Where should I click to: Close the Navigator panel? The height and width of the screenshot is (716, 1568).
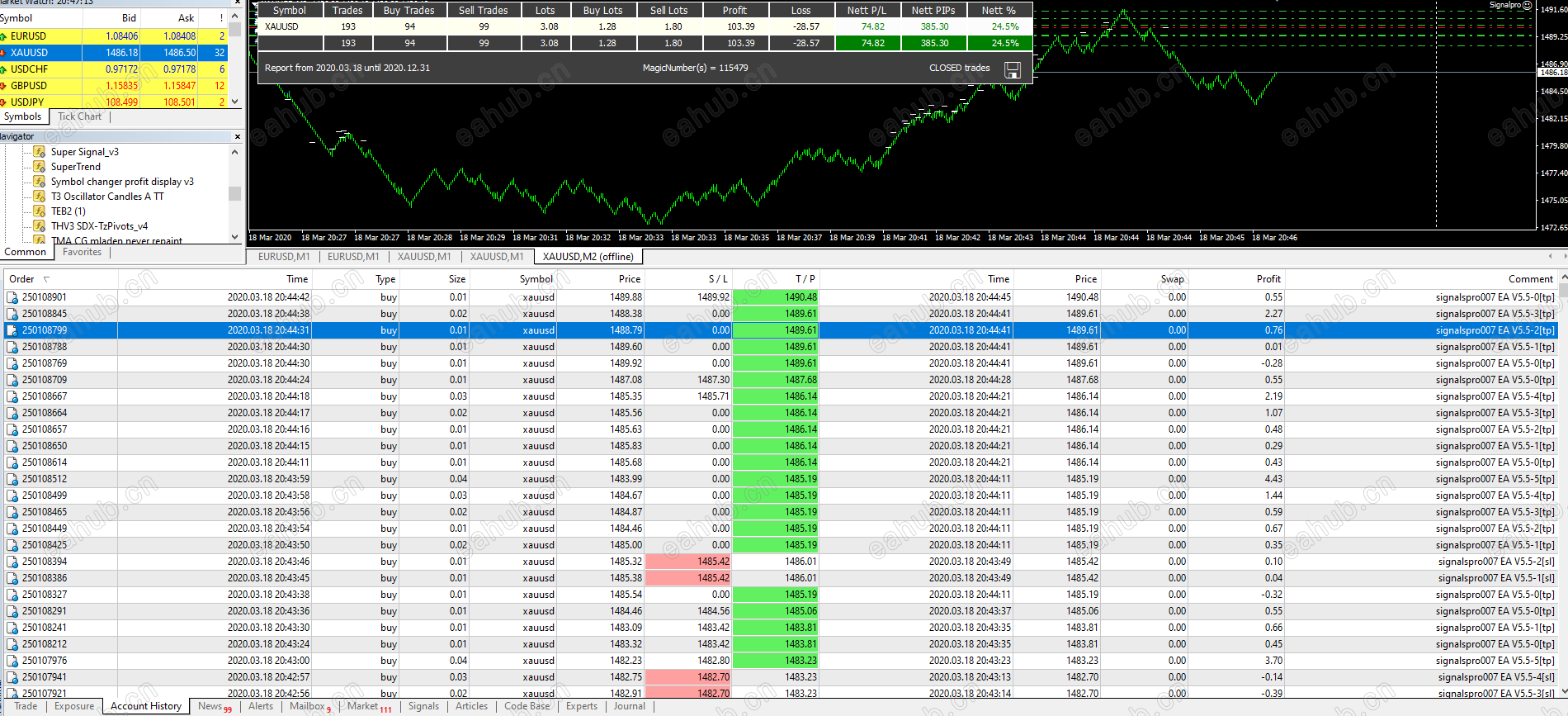click(238, 137)
